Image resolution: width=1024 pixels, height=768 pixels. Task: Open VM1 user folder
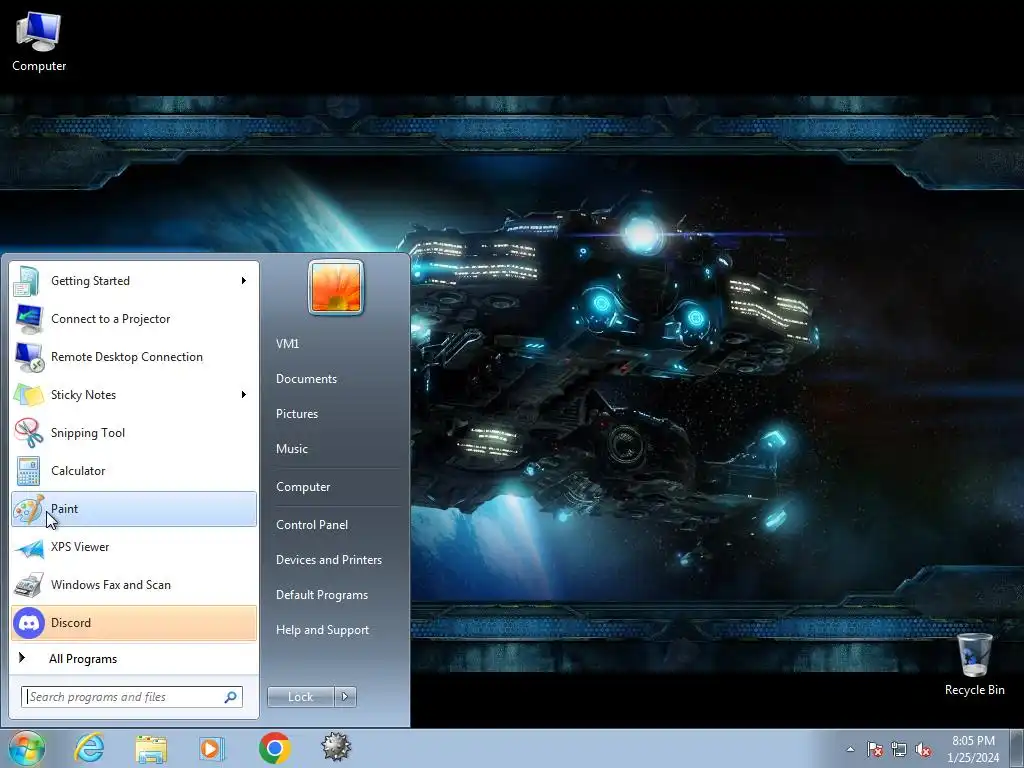(287, 344)
